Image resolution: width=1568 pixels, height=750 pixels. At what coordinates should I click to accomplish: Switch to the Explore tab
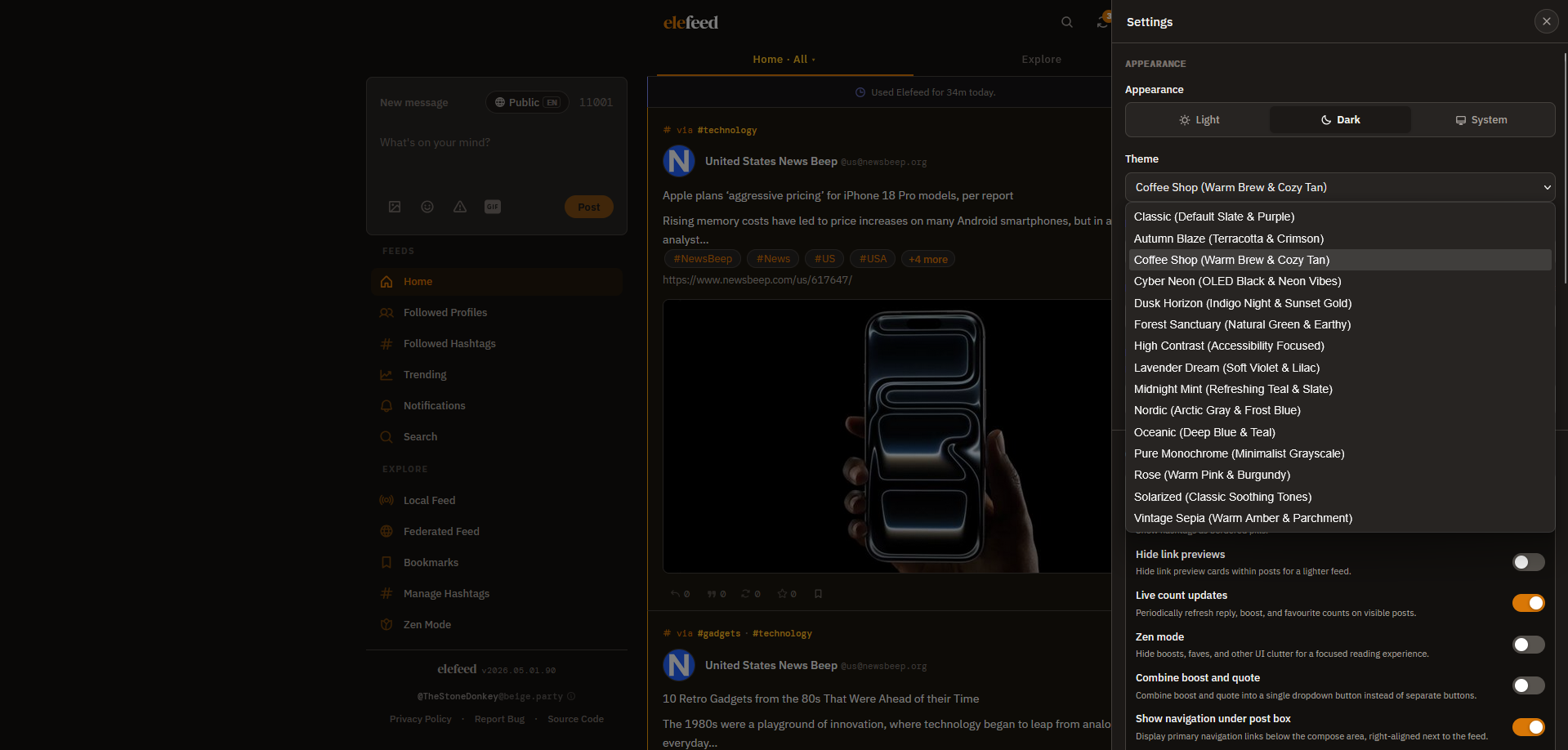point(1041,60)
